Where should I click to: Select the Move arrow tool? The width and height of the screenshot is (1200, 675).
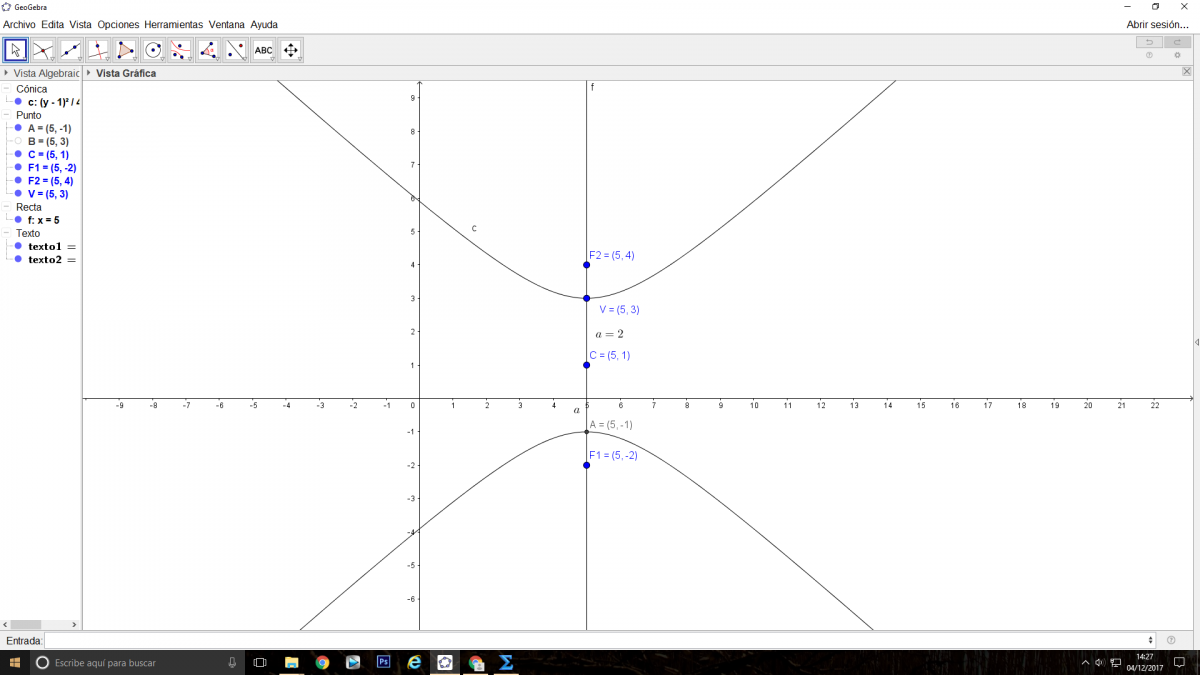coord(15,50)
